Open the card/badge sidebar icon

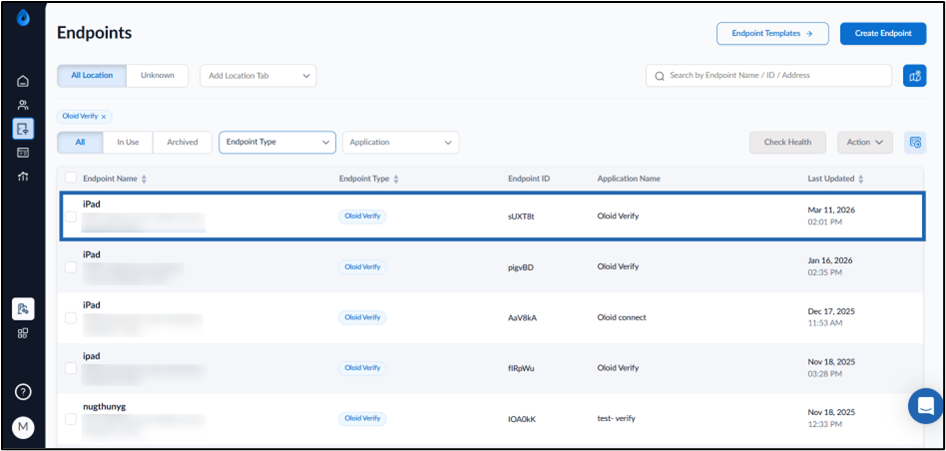pos(23,153)
